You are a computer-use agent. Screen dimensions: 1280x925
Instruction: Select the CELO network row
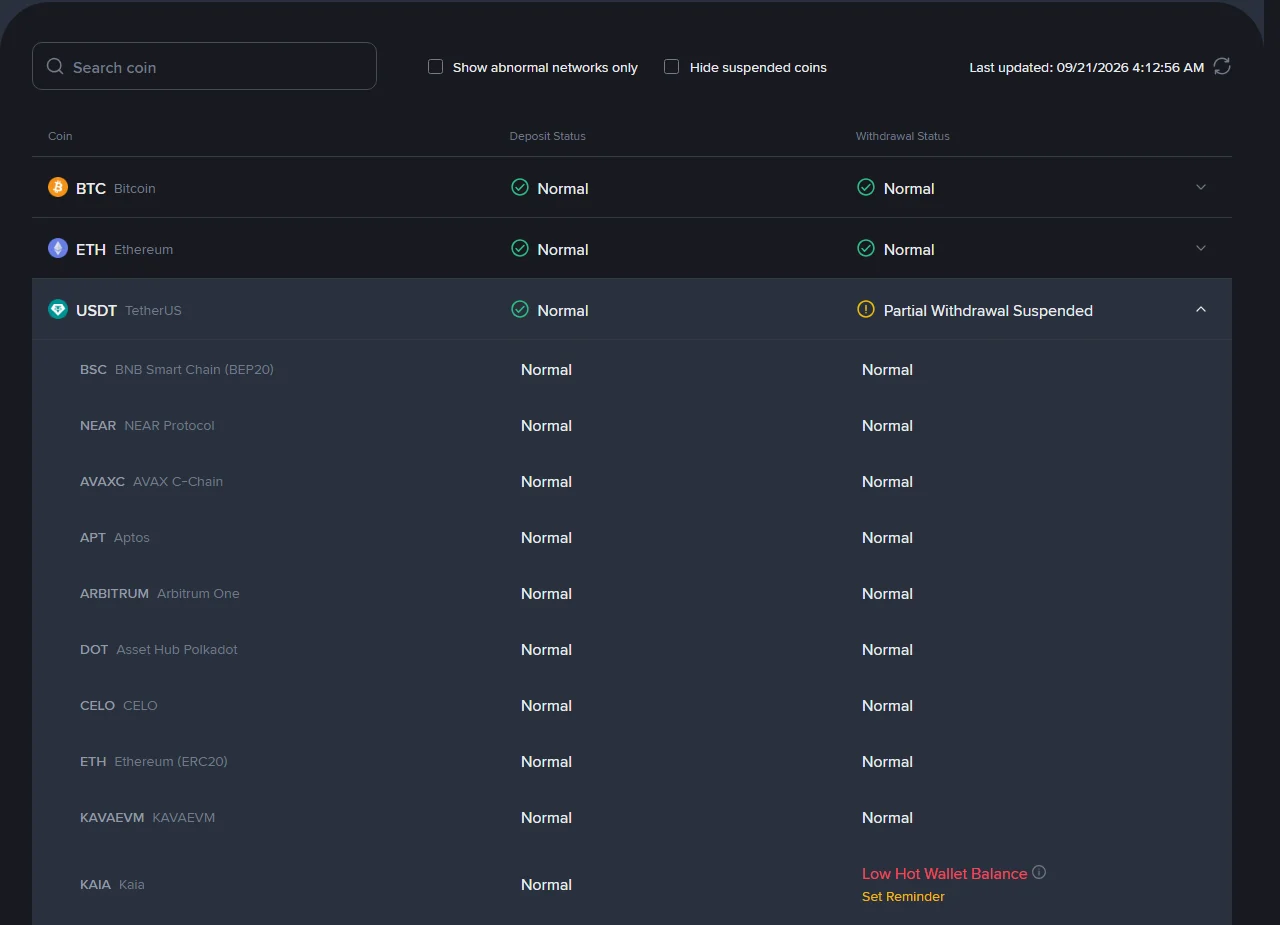(x=632, y=706)
